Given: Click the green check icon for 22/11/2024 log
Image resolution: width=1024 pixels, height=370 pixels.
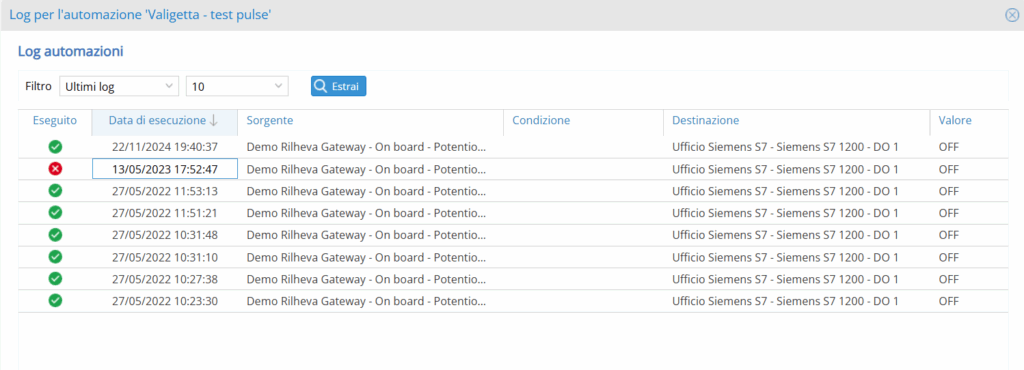Looking at the screenshot, I should (x=56, y=147).
